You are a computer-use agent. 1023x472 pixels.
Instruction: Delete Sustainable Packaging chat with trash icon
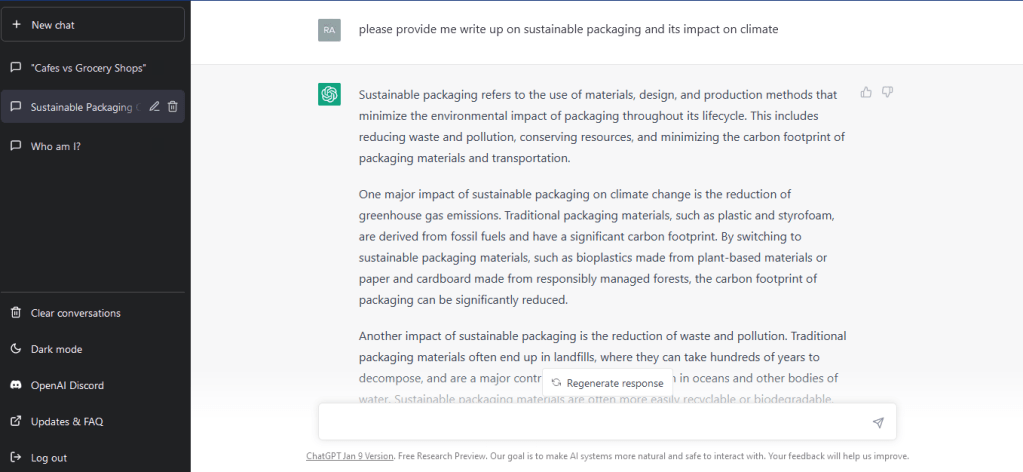(x=173, y=107)
